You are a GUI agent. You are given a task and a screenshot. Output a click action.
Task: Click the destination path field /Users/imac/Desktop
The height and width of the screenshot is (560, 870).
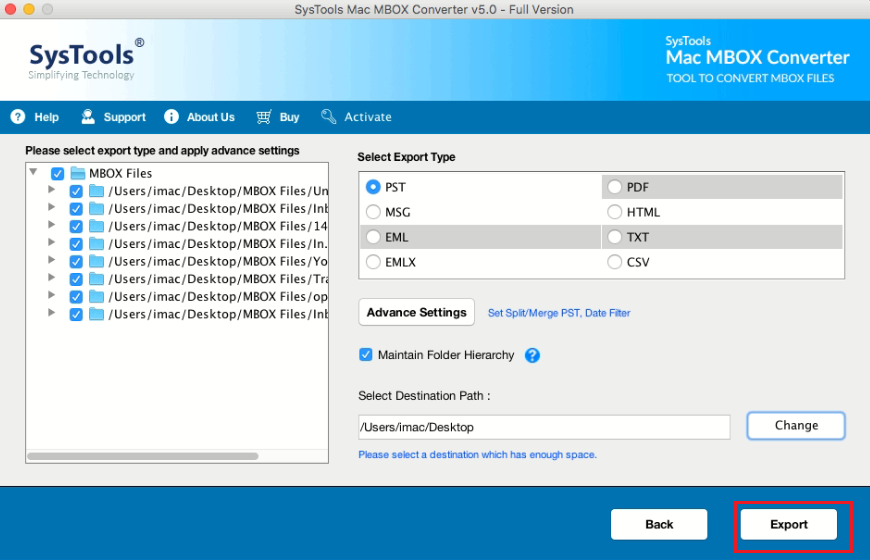point(544,427)
